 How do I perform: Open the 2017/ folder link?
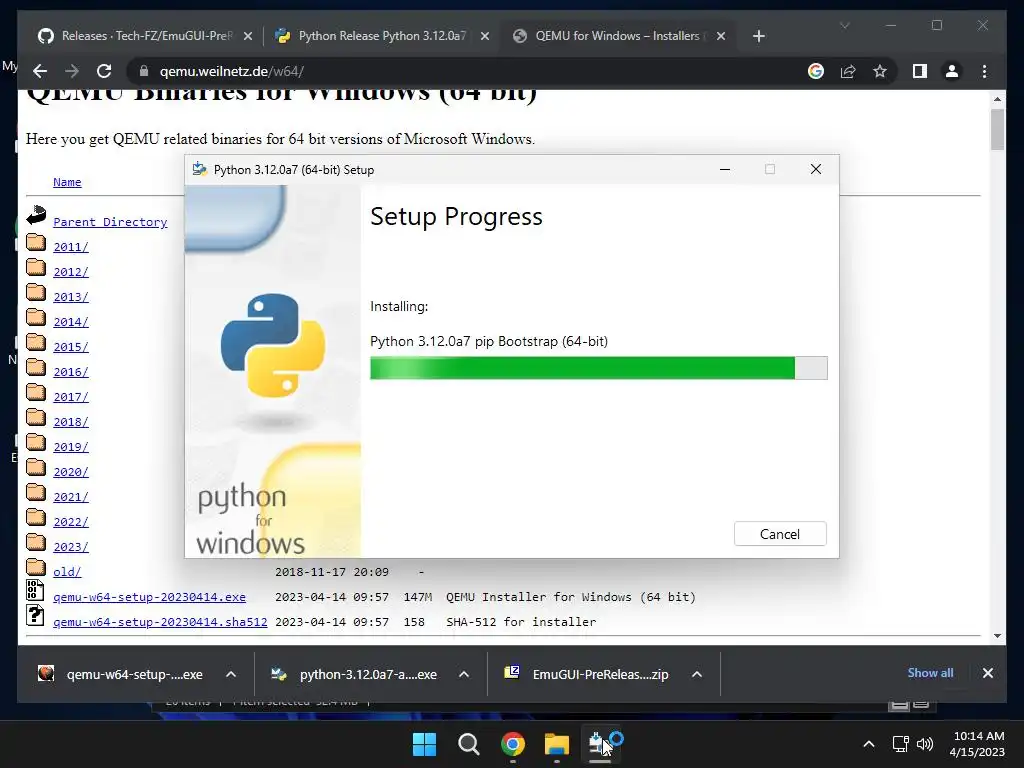(x=71, y=397)
